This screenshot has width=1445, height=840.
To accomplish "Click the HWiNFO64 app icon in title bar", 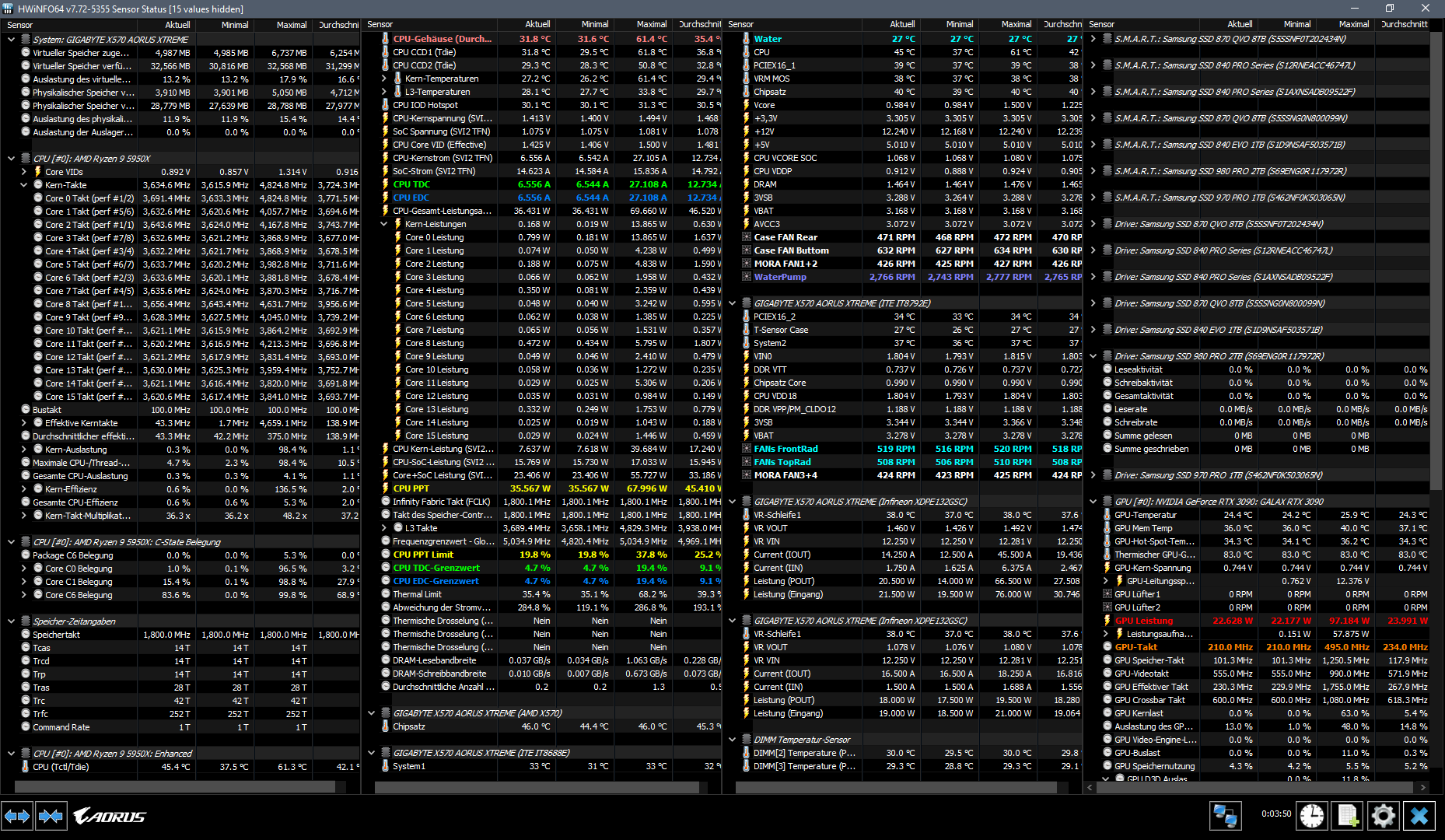I will [x=9, y=9].
